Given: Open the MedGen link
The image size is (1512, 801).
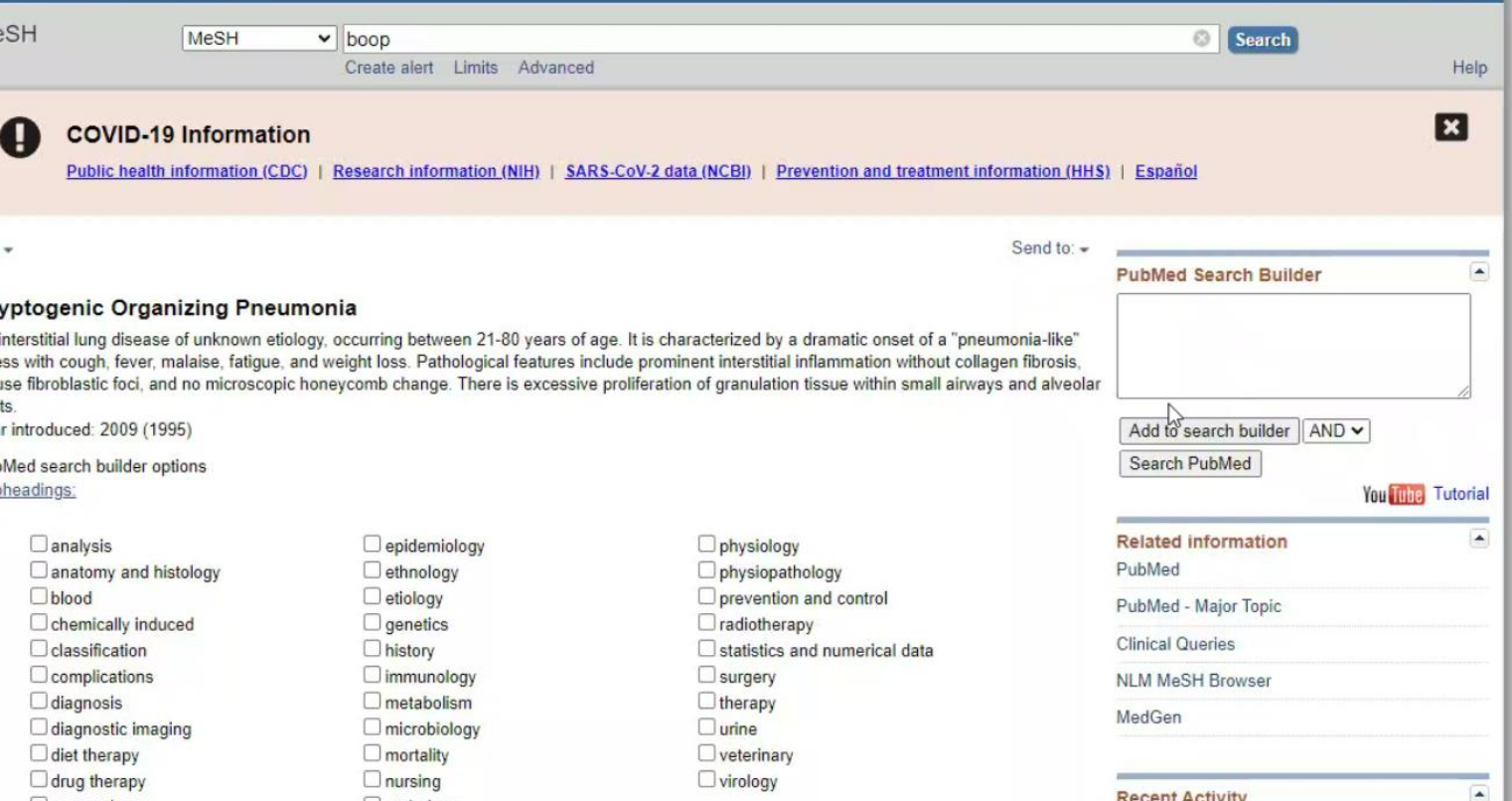Looking at the screenshot, I should pos(1148,717).
